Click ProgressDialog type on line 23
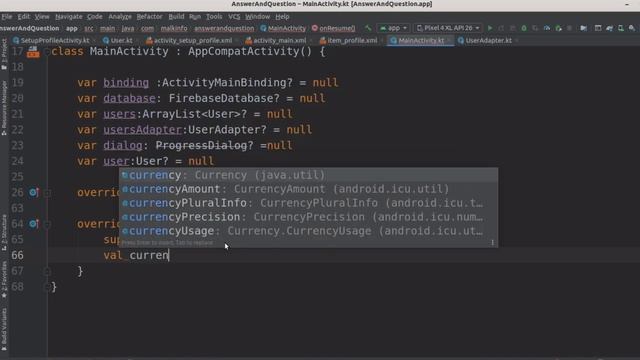 [202, 145]
